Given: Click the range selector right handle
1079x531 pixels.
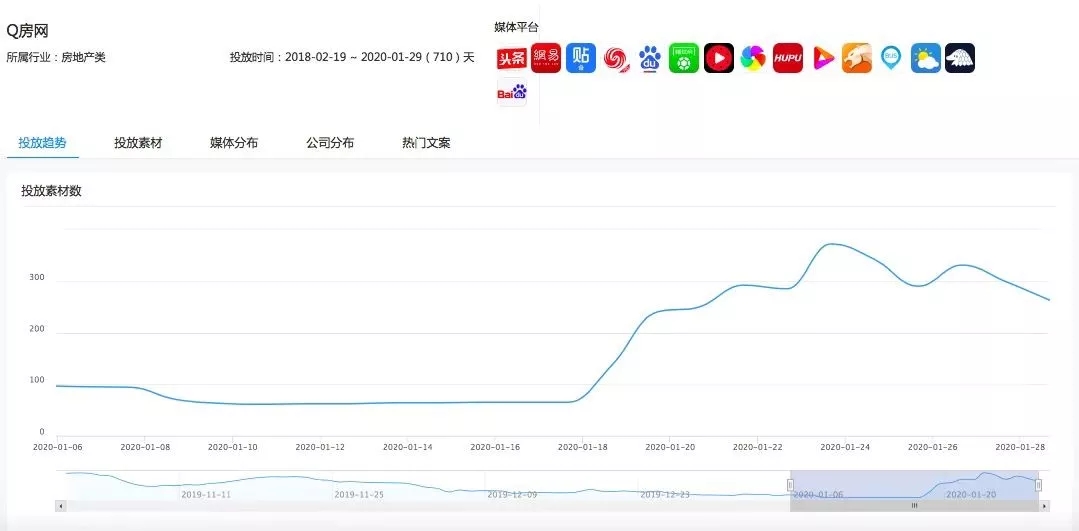Looking at the screenshot, I should click(1038, 485).
